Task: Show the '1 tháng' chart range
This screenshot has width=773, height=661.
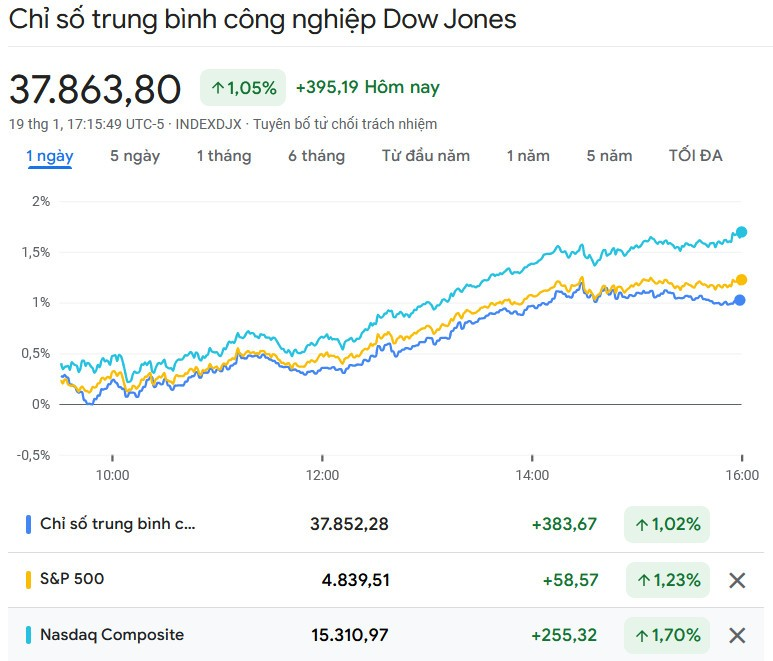Action: pos(224,156)
